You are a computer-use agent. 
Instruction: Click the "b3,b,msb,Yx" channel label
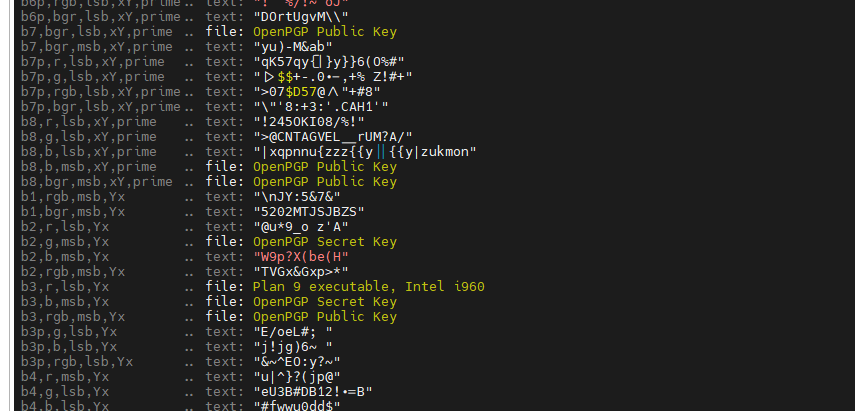click(65, 301)
